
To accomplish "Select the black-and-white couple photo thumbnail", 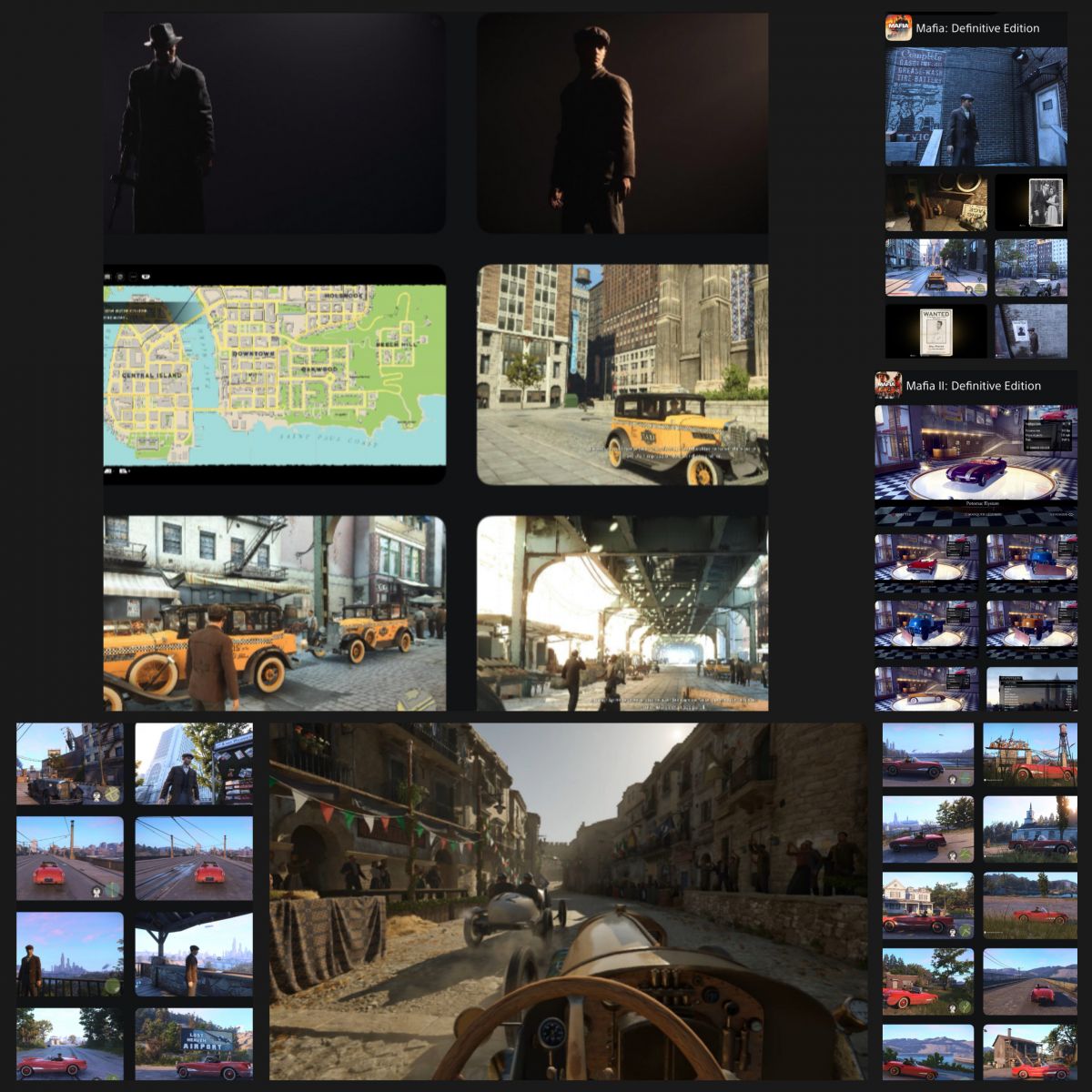I will coord(1030,202).
